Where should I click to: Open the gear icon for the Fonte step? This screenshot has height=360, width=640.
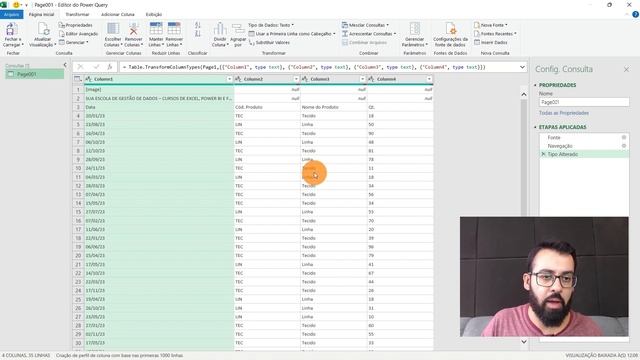[x=624, y=138]
